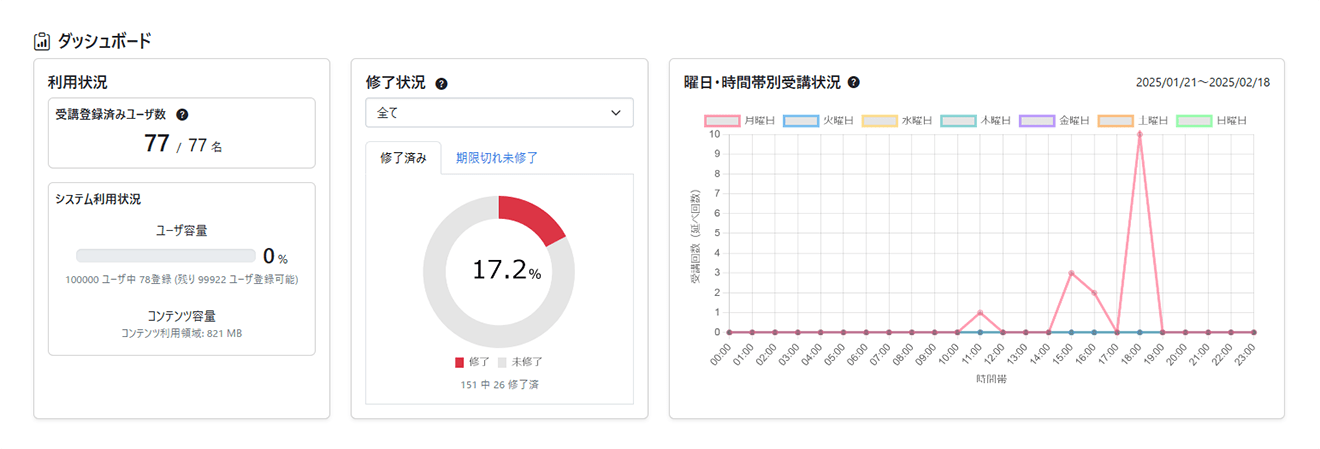This screenshot has height=449, width=1320.
Task: Switch to 期限切れ未修了 tab
Action: pyautogui.click(x=496, y=157)
